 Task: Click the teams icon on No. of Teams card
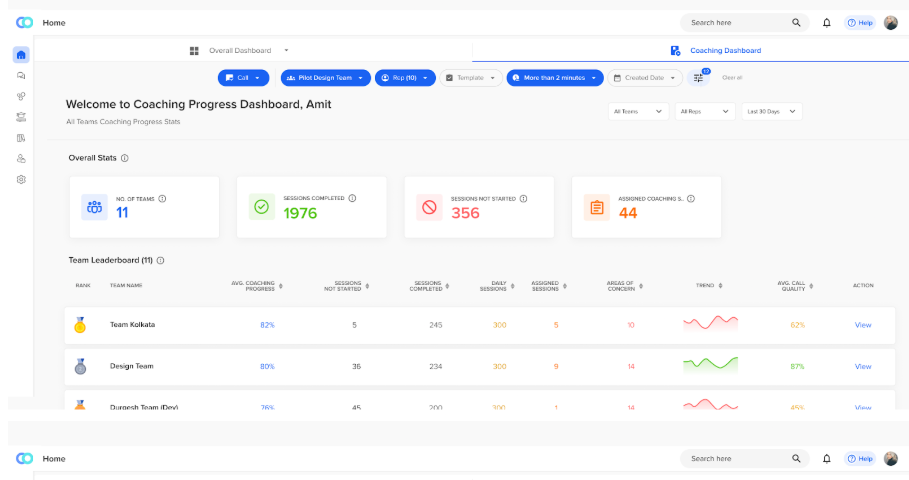coord(94,207)
